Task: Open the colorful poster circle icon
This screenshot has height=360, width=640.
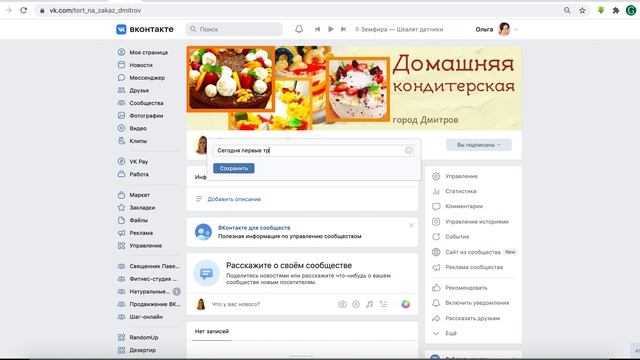Action: click(x=405, y=304)
